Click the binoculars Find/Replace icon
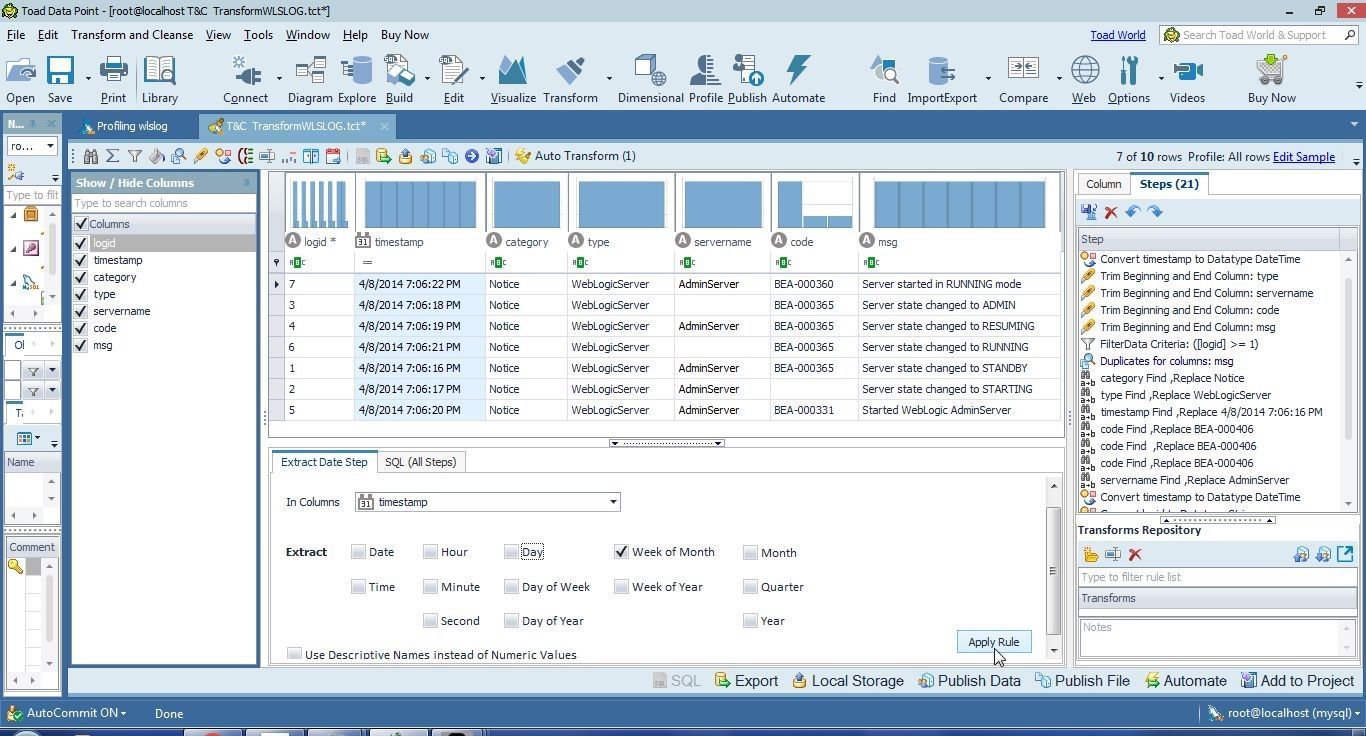 coord(91,156)
